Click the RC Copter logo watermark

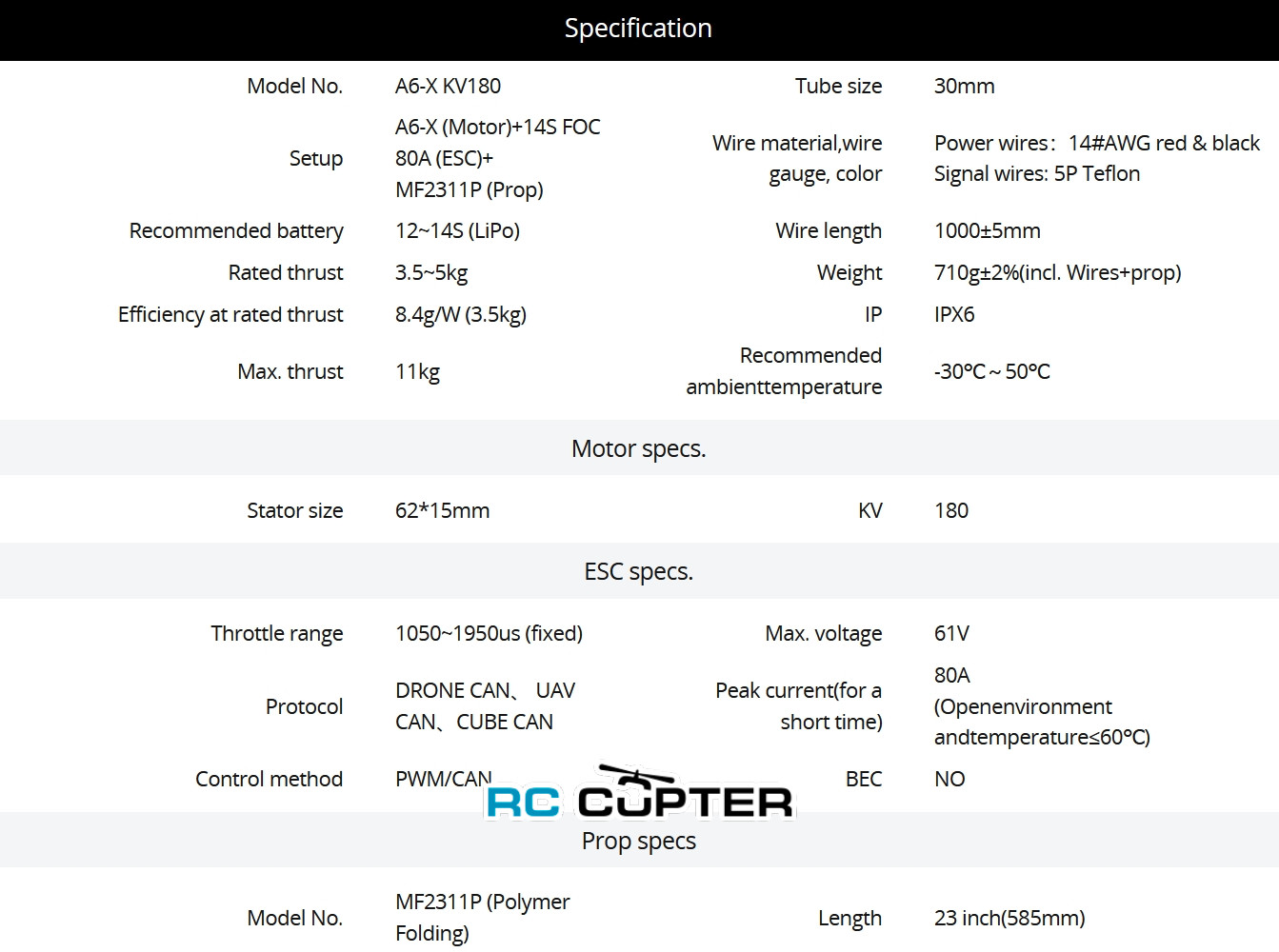639,792
